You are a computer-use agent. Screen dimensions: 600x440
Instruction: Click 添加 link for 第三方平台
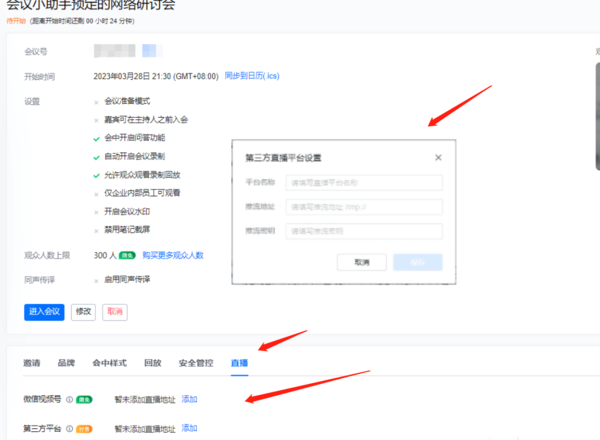tap(189, 428)
